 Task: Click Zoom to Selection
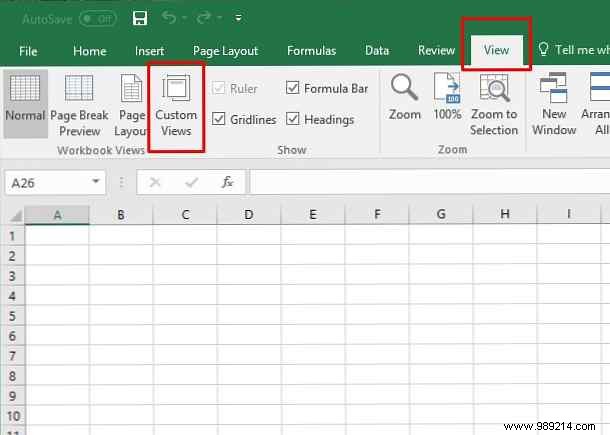pos(494,105)
